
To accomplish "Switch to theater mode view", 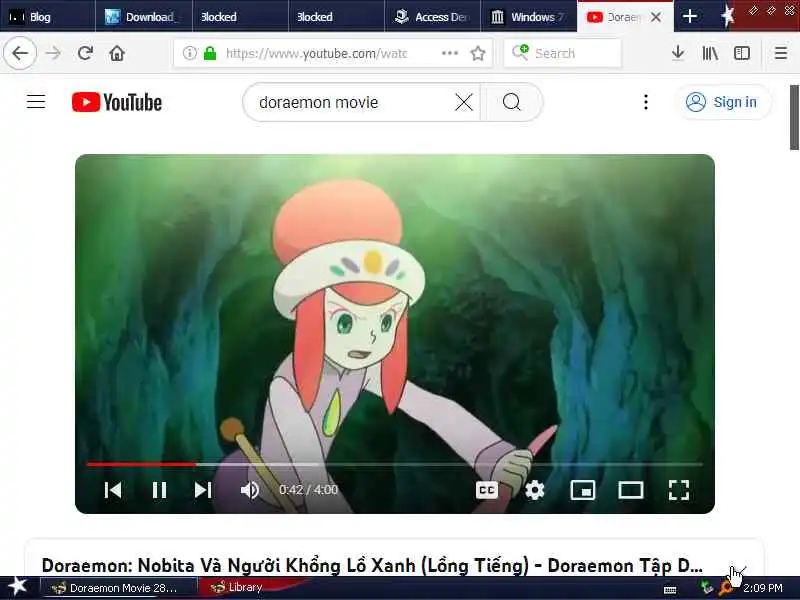I will (x=631, y=490).
